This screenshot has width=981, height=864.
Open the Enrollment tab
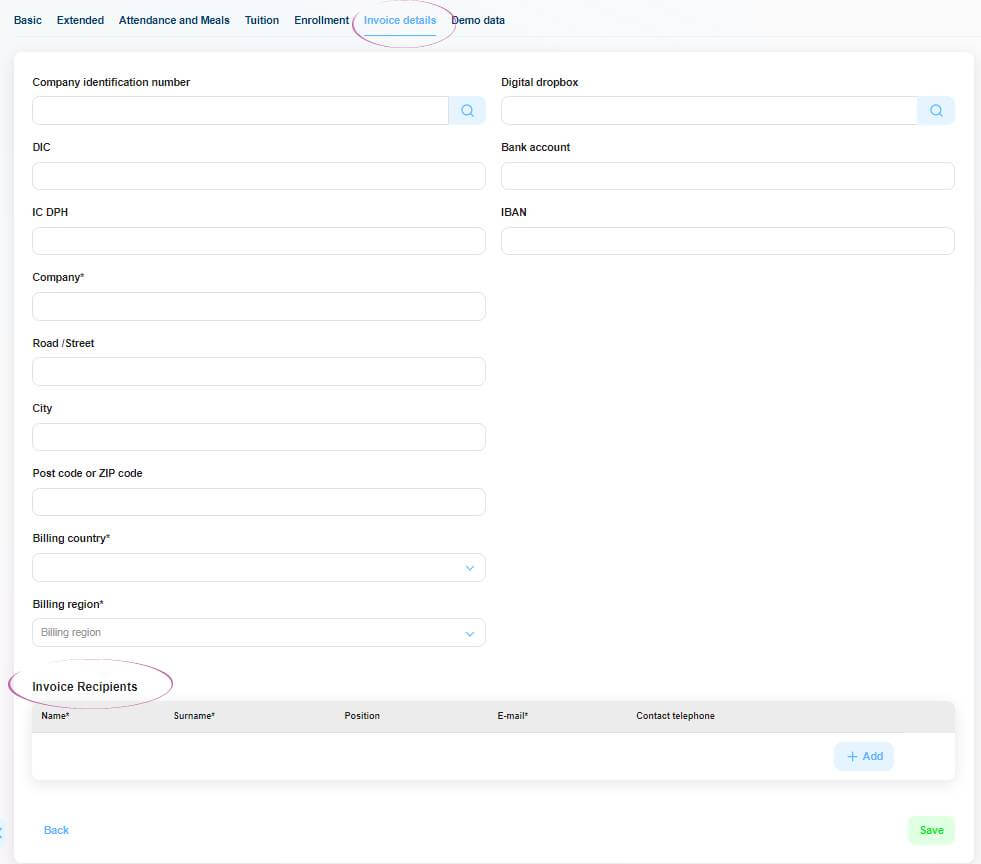pos(322,20)
